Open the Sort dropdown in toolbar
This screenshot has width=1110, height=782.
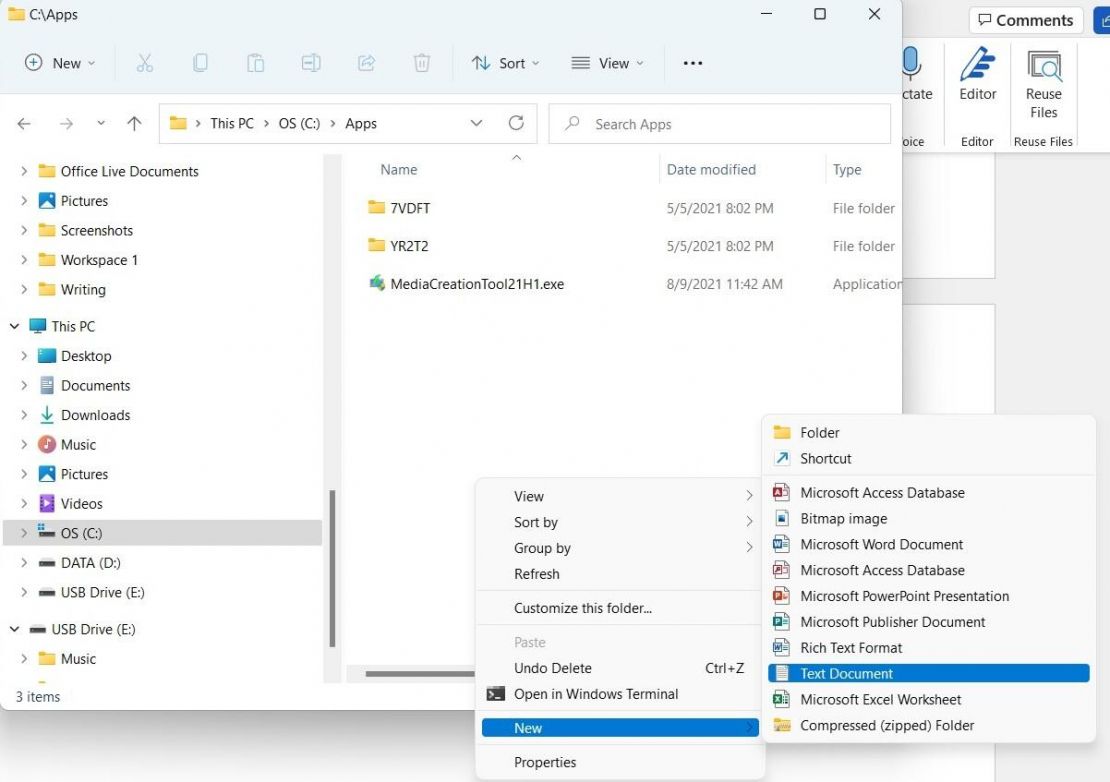click(x=505, y=63)
